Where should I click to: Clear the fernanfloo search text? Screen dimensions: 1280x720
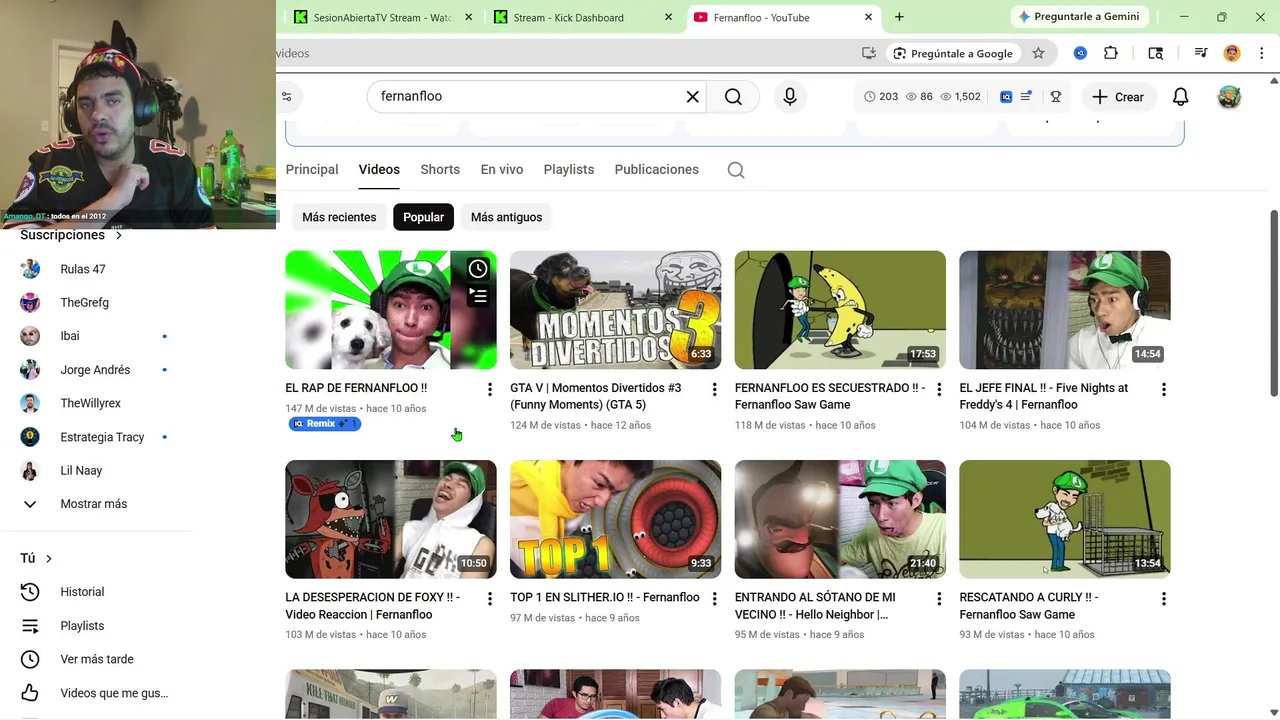tap(692, 97)
